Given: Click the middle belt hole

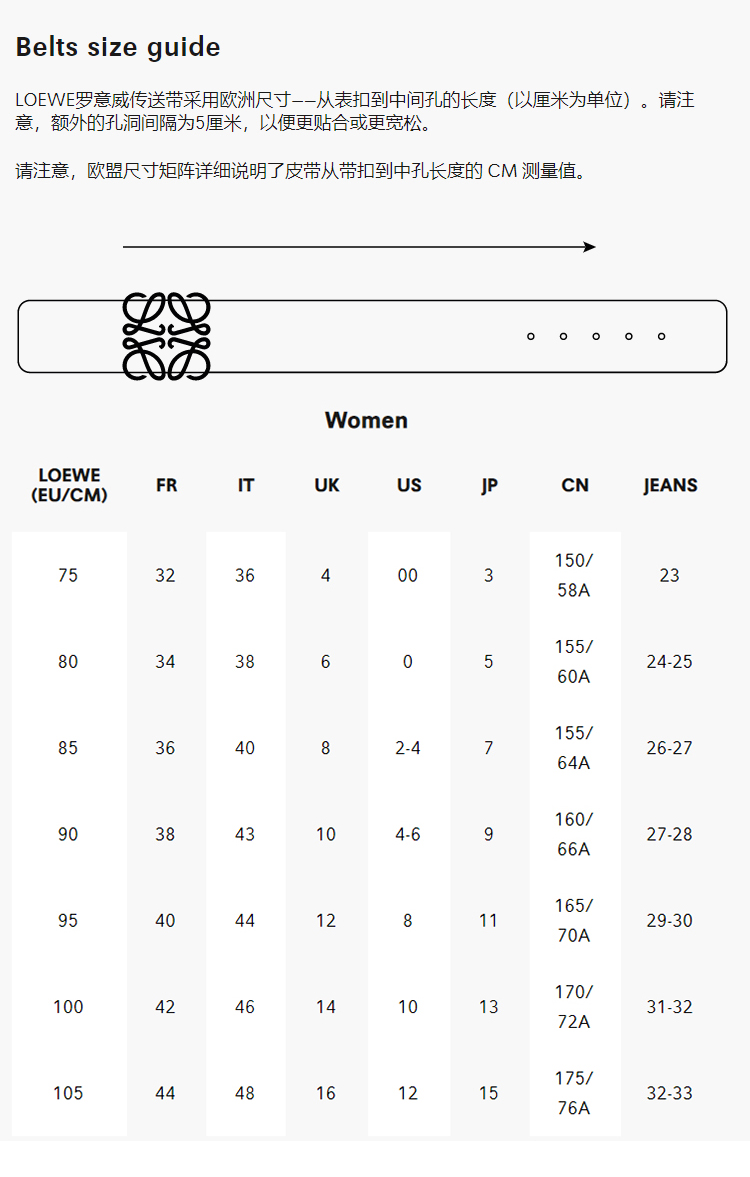Looking at the screenshot, I should [x=596, y=336].
